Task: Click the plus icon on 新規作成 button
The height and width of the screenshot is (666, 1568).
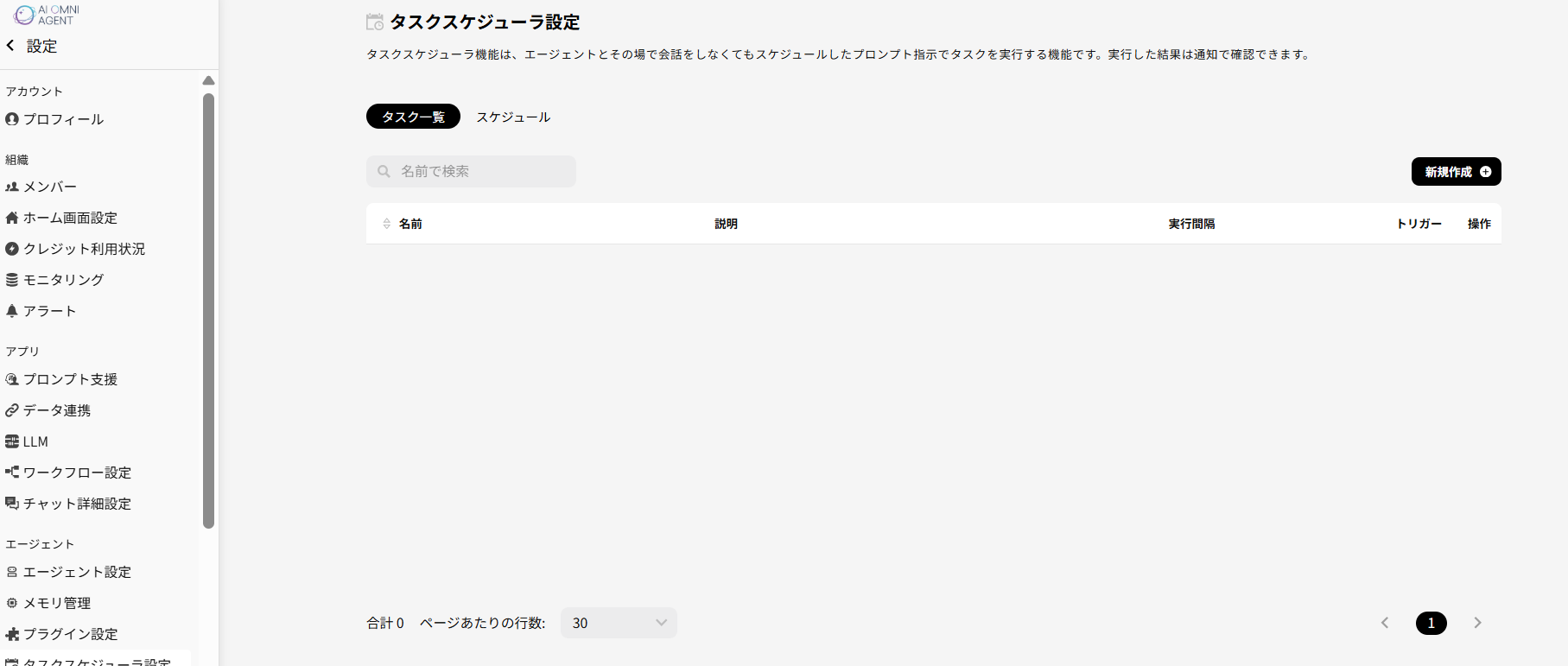Action: tap(1486, 172)
